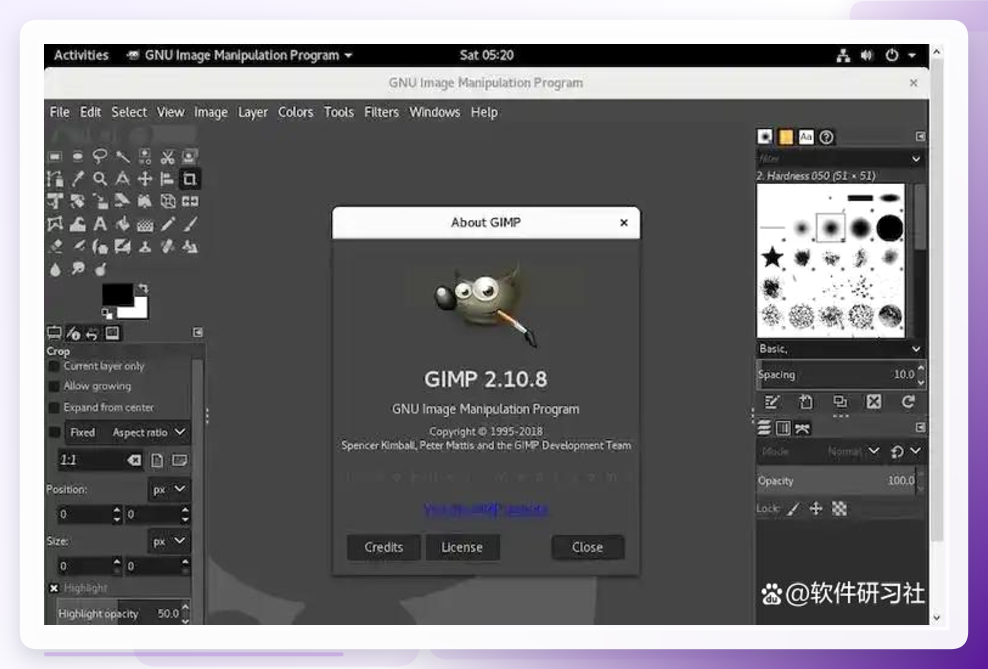Click the Opacity slider in layers panel
This screenshot has width=988, height=669.
pos(837,481)
